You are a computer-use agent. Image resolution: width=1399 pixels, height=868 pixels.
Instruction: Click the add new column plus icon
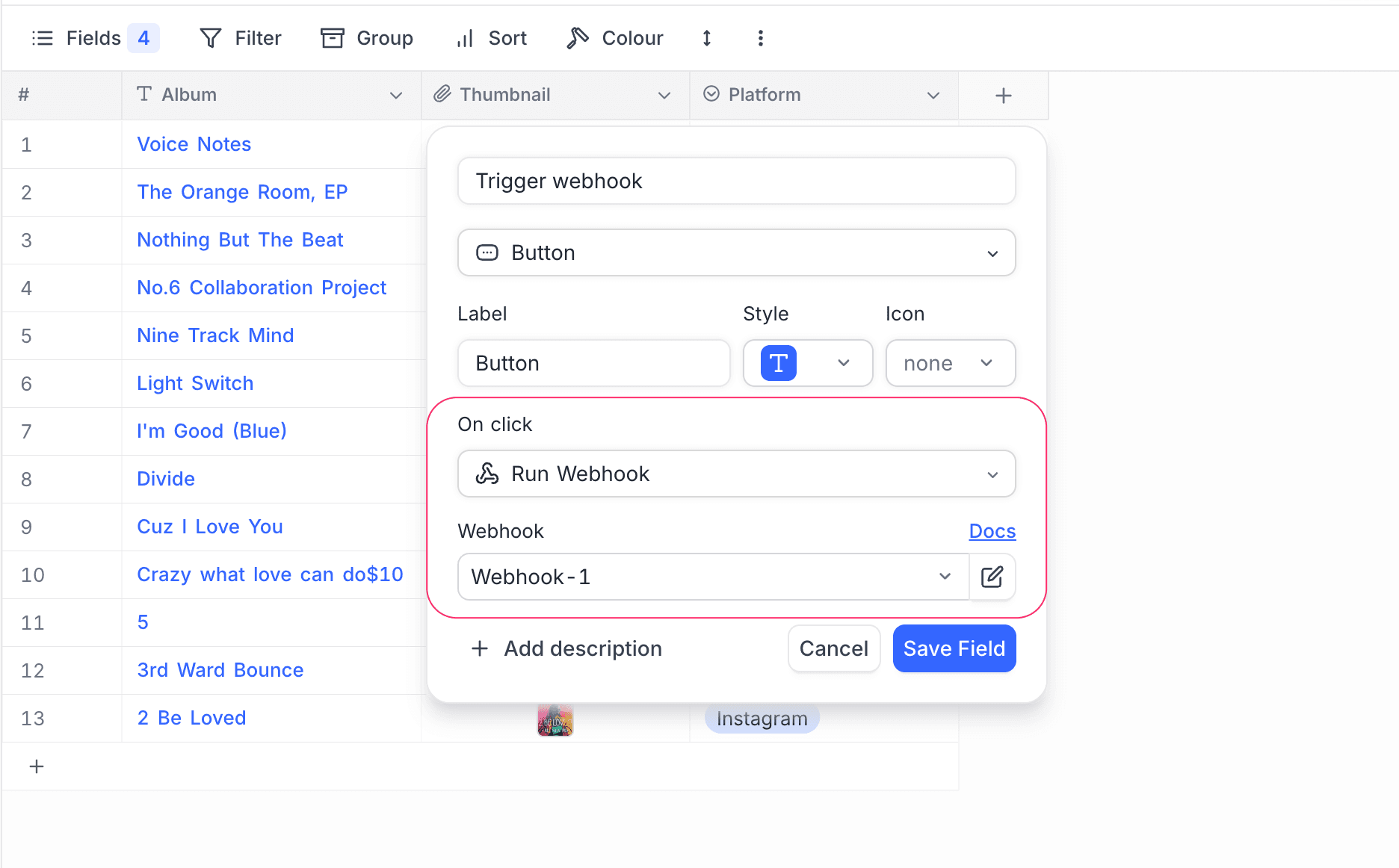click(1003, 96)
